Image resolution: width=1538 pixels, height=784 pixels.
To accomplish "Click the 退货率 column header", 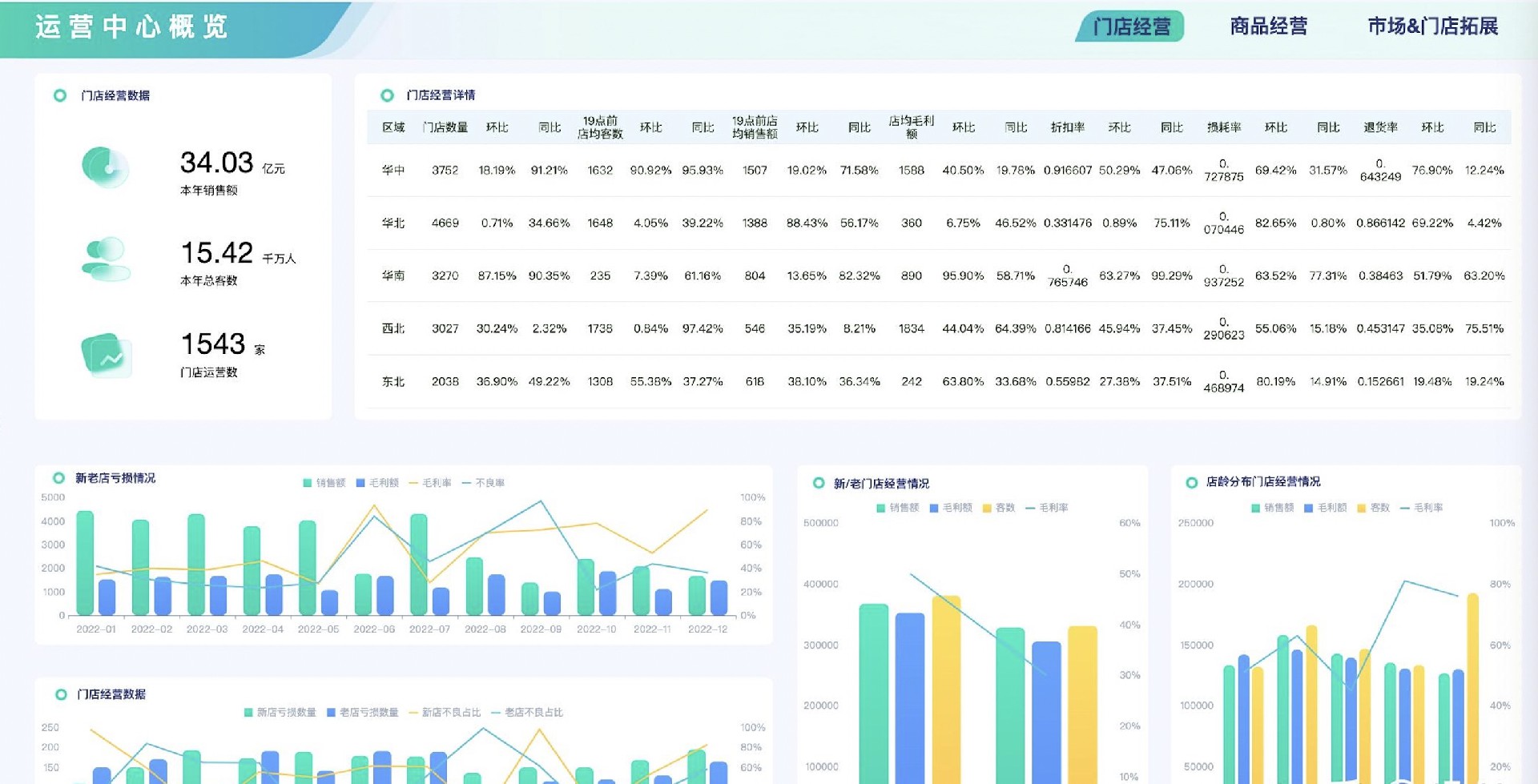I will click(1380, 127).
